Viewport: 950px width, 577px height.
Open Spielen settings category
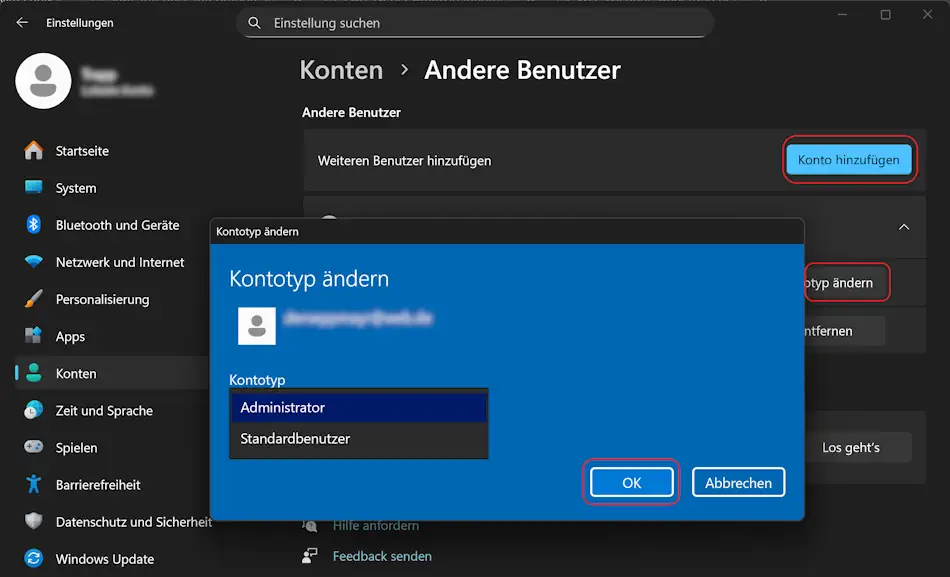(76, 448)
